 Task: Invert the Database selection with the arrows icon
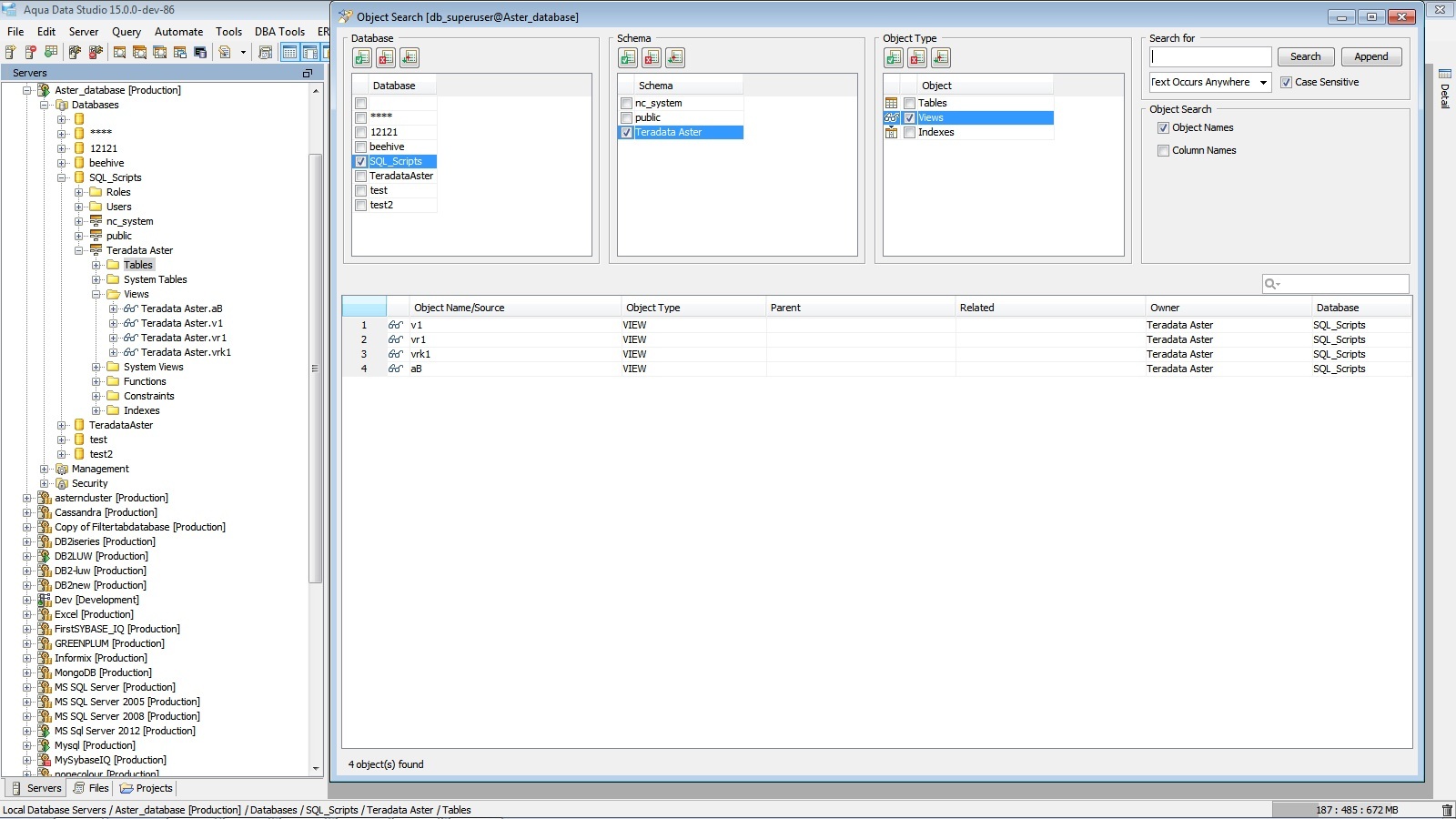tap(409, 58)
